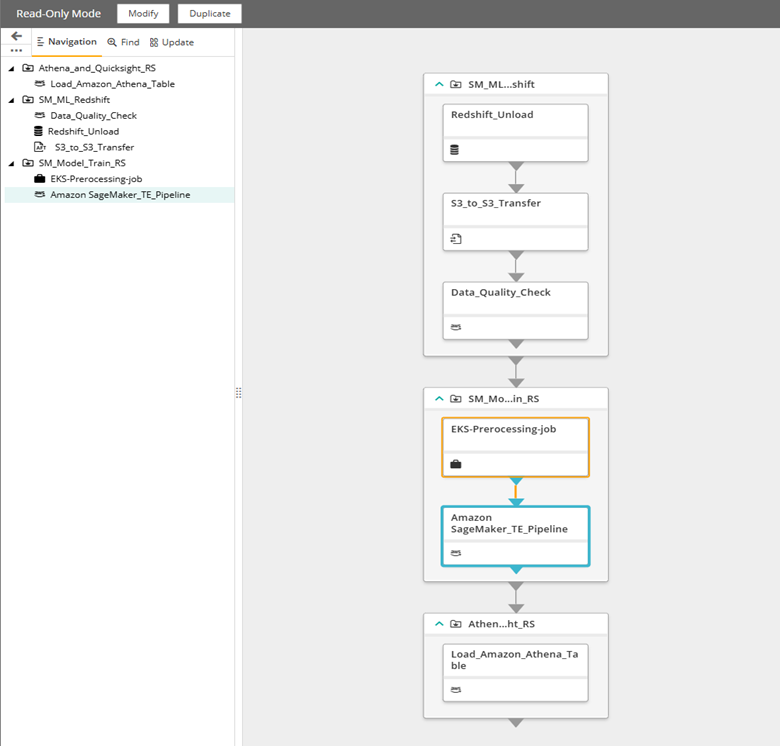Image resolution: width=780 pixels, height=746 pixels.
Task: Select Data_Quality_Check in the tree
Action: (x=94, y=116)
